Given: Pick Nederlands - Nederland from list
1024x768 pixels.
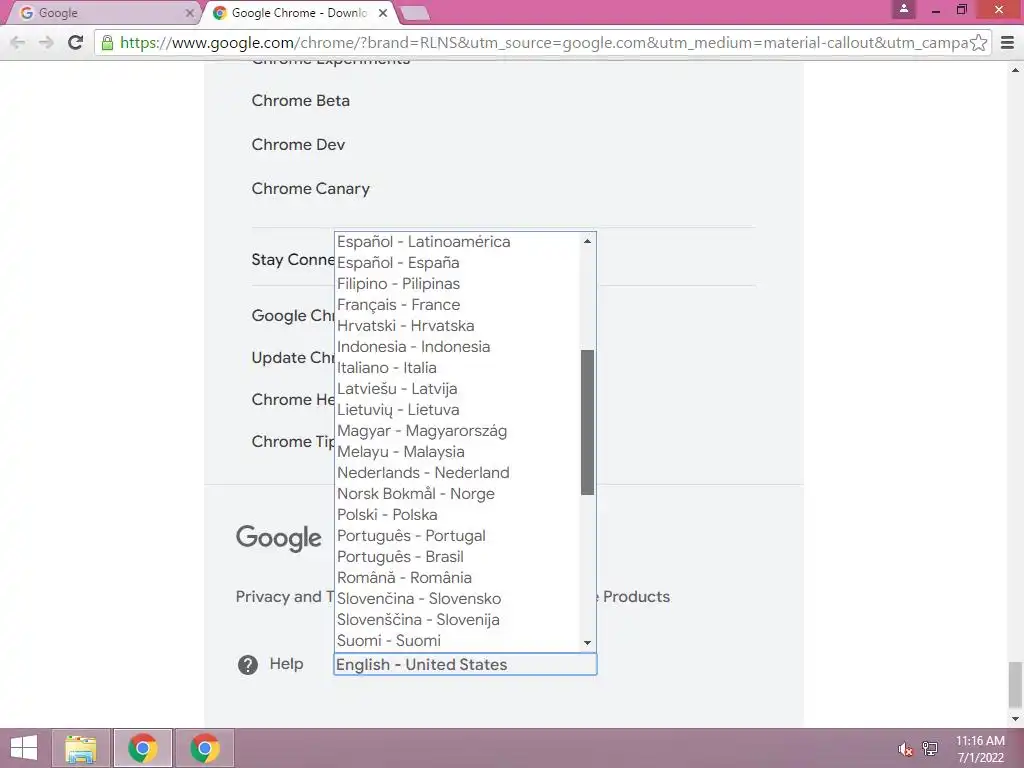Looking at the screenshot, I should (x=456, y=472).
